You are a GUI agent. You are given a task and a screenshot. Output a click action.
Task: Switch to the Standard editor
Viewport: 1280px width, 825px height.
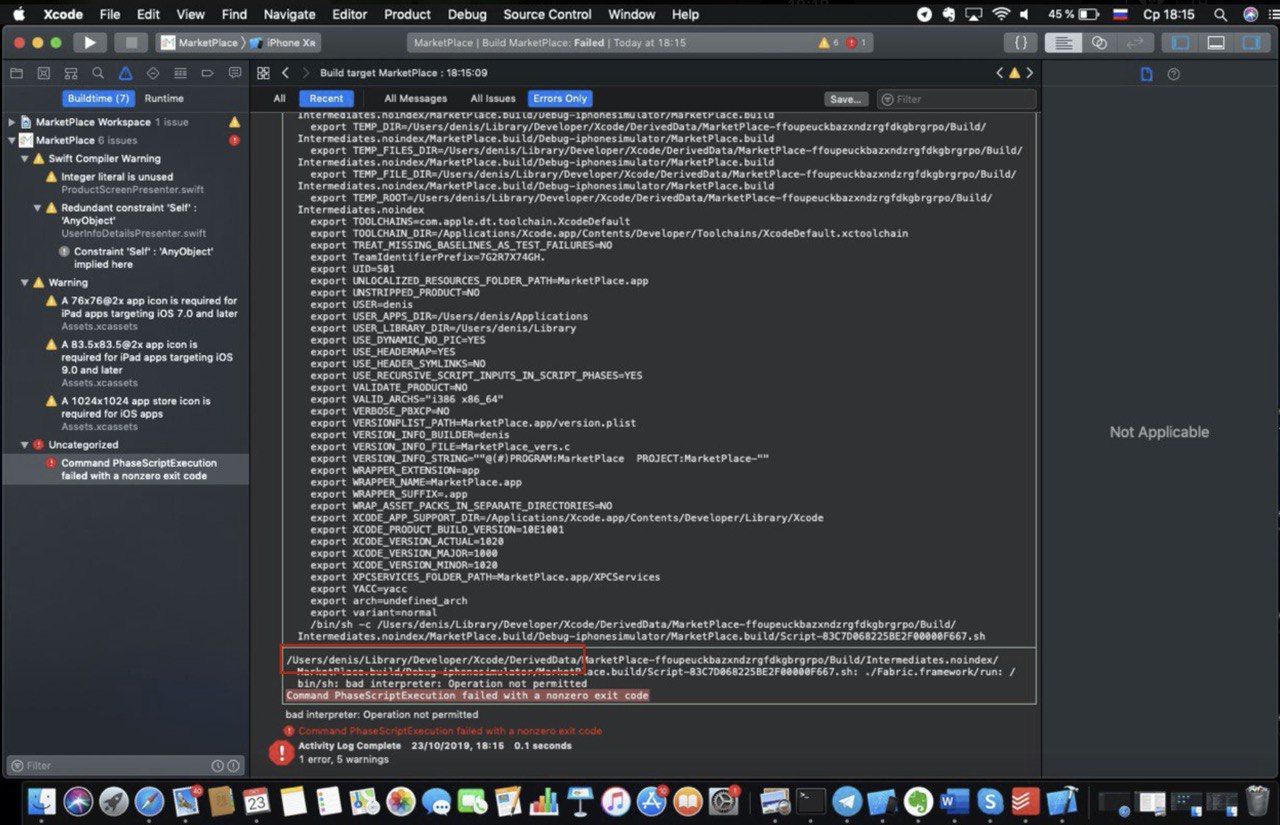pyautogui.click(x=1064, y=43)
